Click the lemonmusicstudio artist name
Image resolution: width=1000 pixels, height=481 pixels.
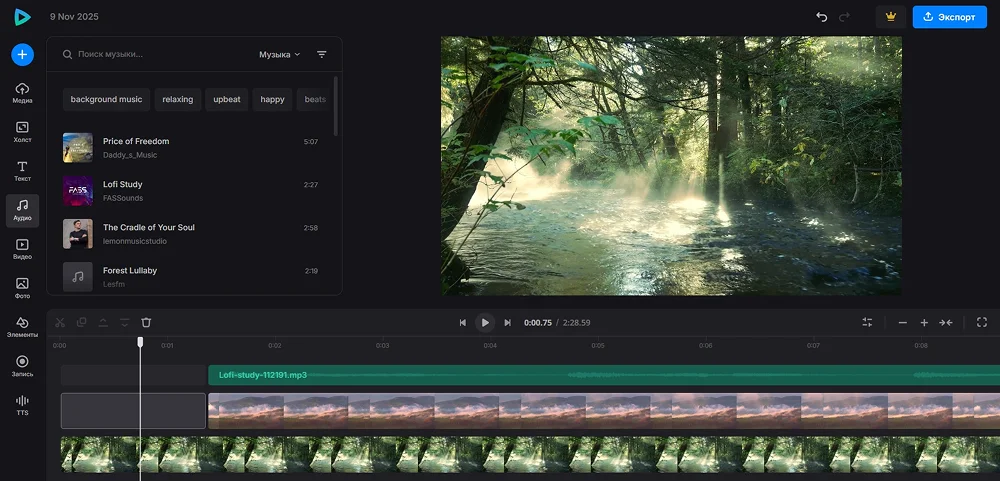pyautogui.click(x=135, y=241)
